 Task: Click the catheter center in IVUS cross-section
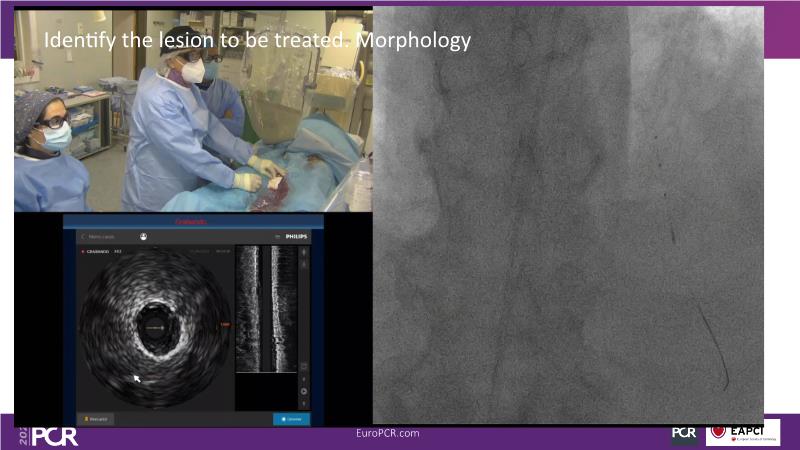155,326
